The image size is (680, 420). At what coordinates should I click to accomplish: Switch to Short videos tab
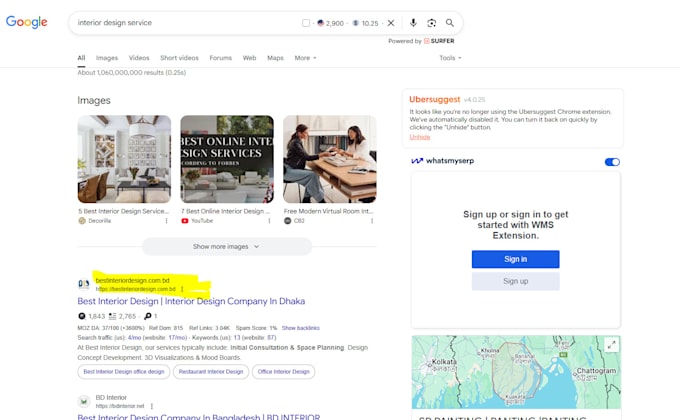tap(179, 58)
